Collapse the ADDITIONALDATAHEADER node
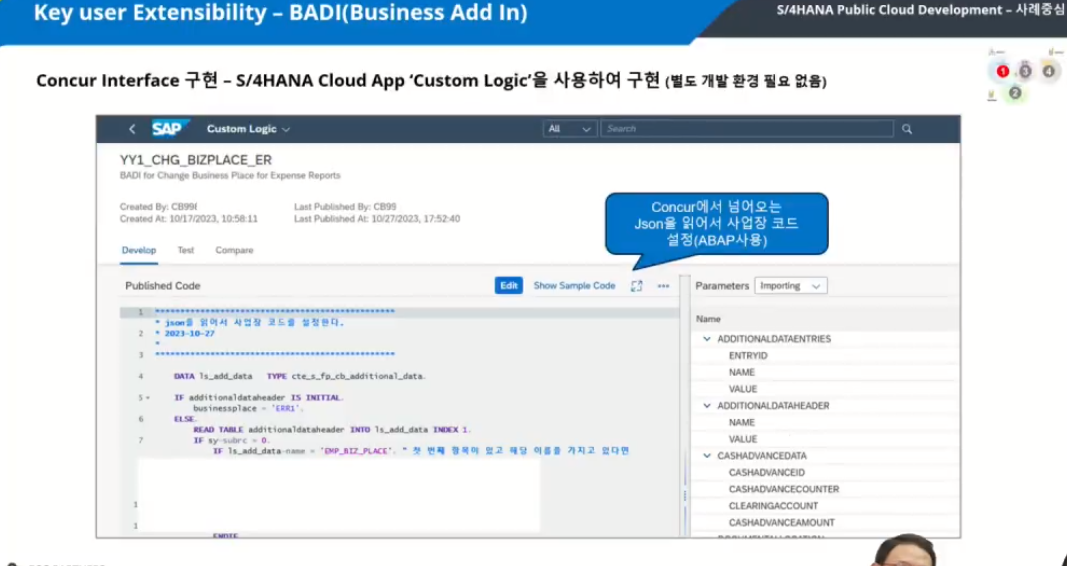 coord(706,405)
